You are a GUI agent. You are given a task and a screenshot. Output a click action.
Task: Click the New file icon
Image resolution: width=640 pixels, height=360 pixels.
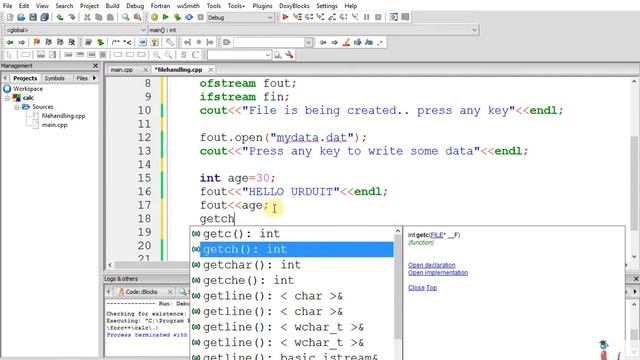coord(10,17)
